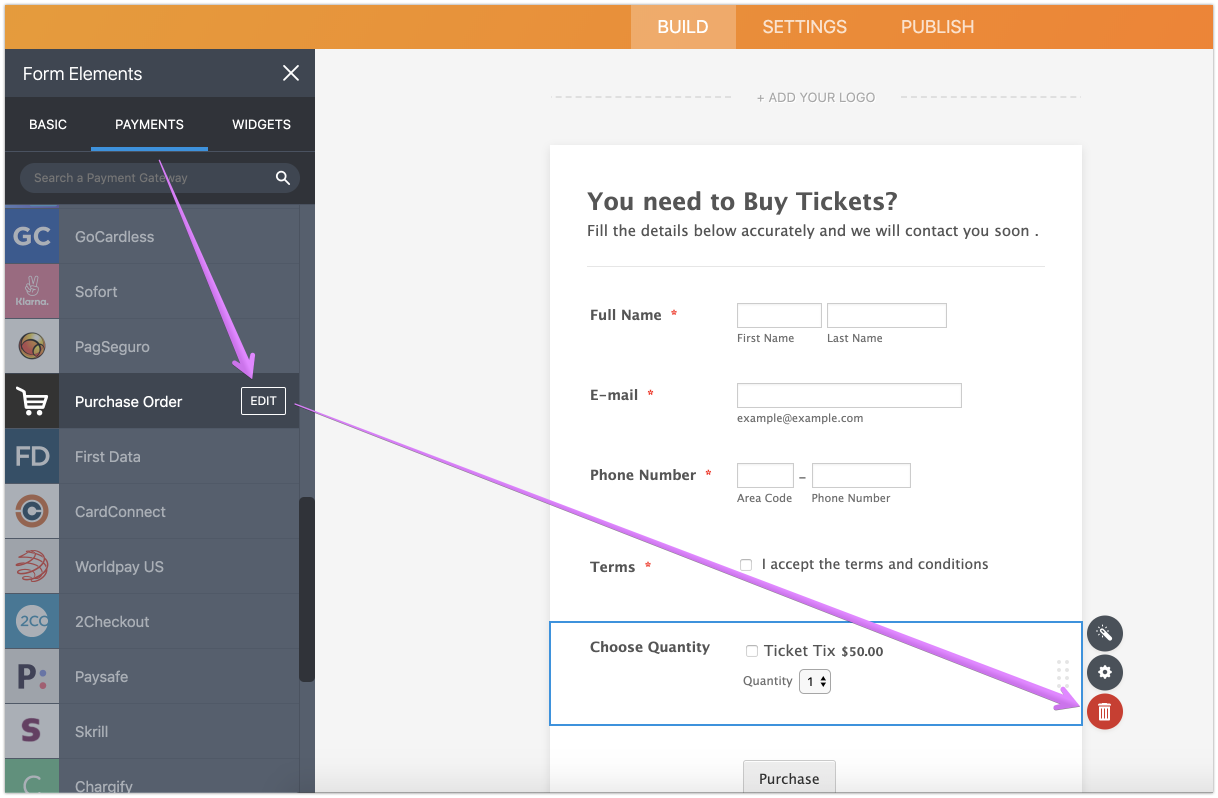Click the CardConnect logo icon
The height and width of the screenshot is (798, 1218).
coord(32,512)
